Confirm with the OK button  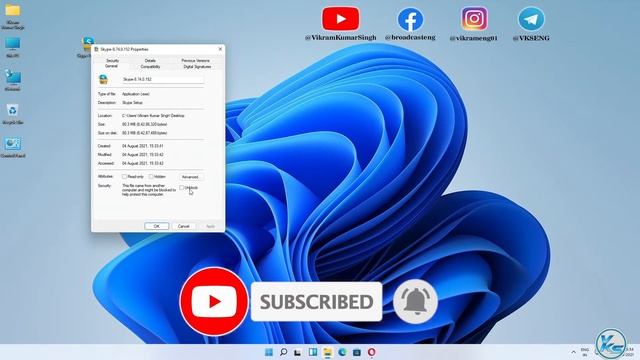pyautogui.click(x=156, y=226)
